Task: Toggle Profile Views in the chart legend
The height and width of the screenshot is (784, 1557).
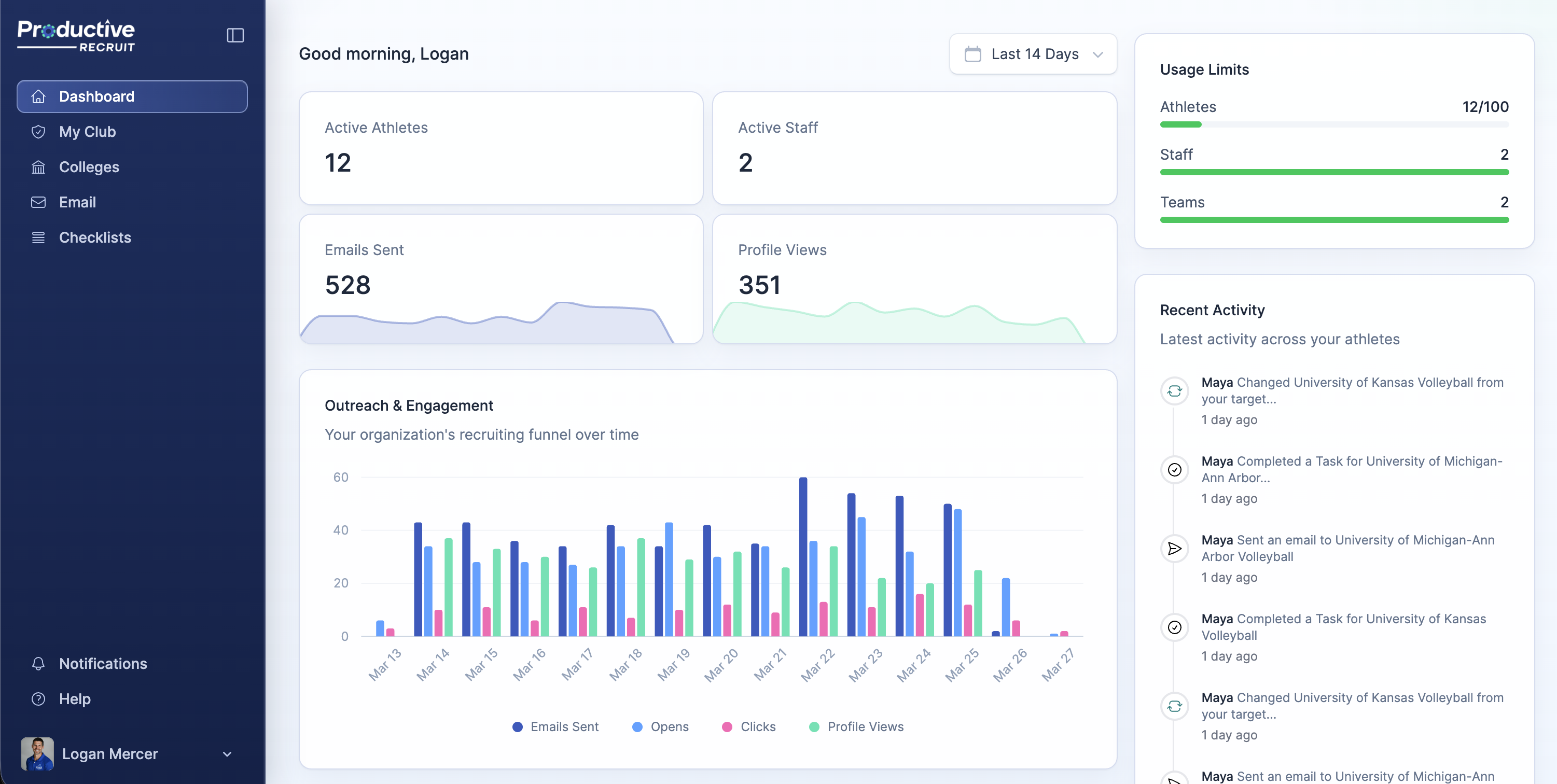Action: (x=855, y=726)
